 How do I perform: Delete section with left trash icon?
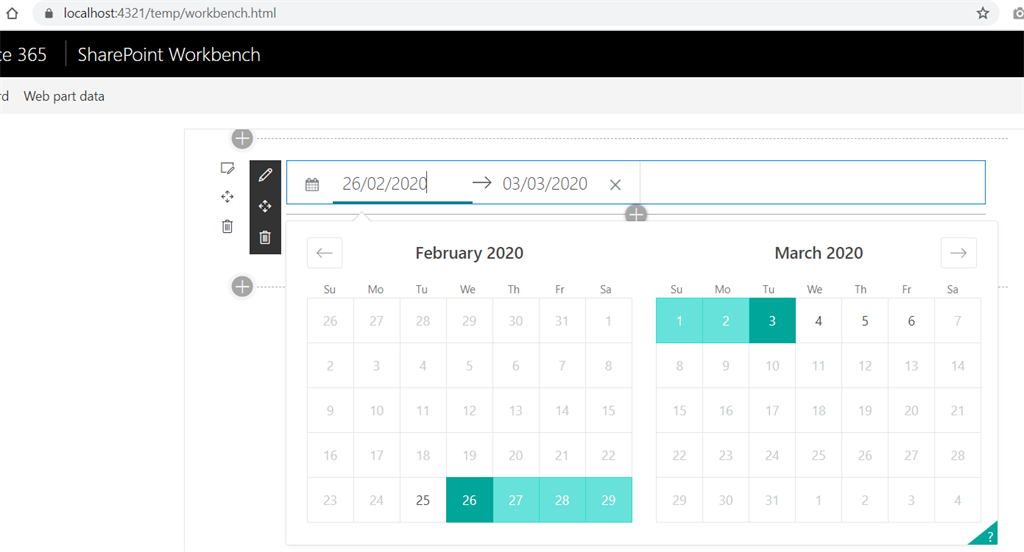227,227
